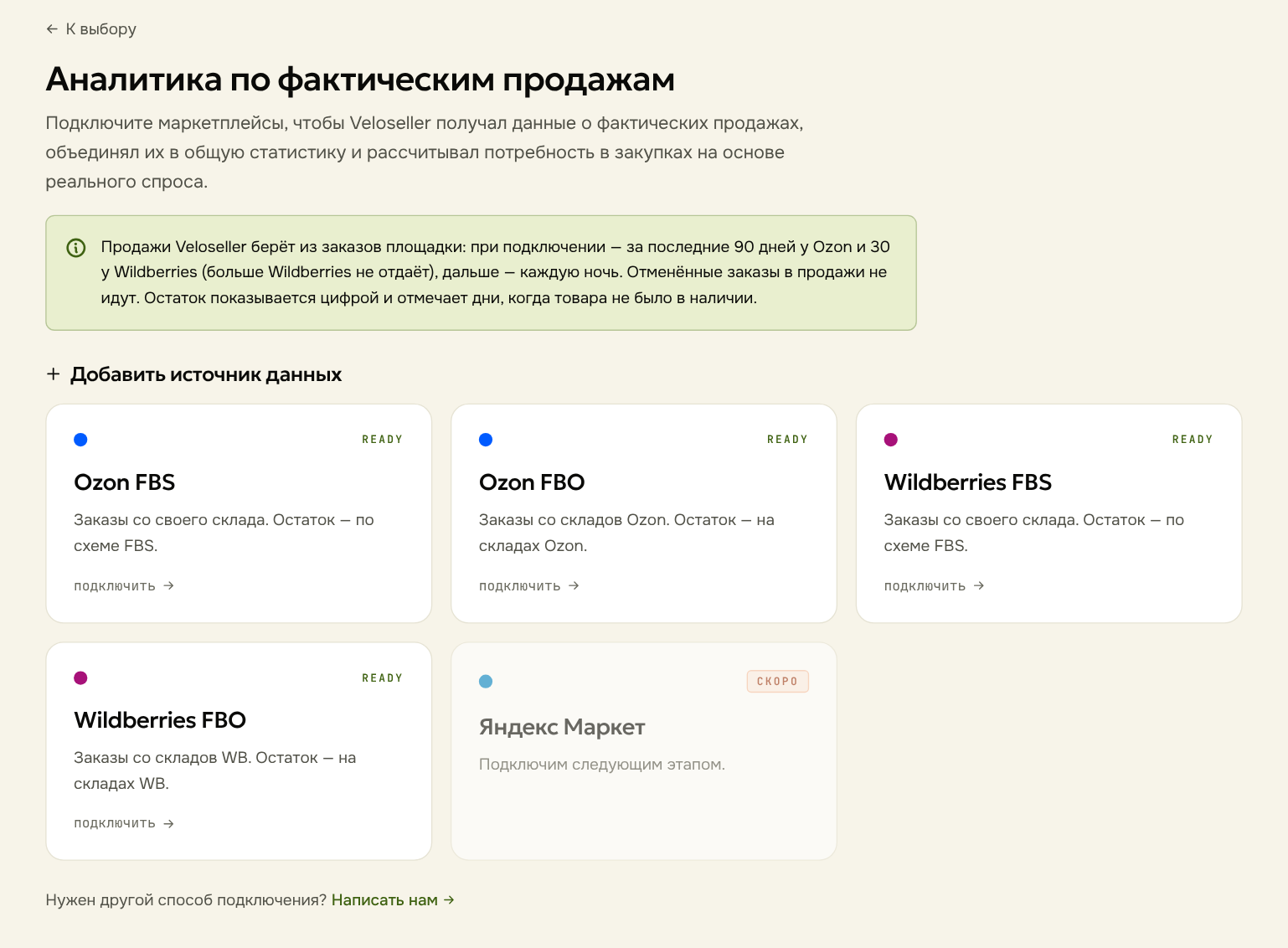Open the Написать нам contact link
This screenshot has height=948, width=1288.
click(394, 900)
